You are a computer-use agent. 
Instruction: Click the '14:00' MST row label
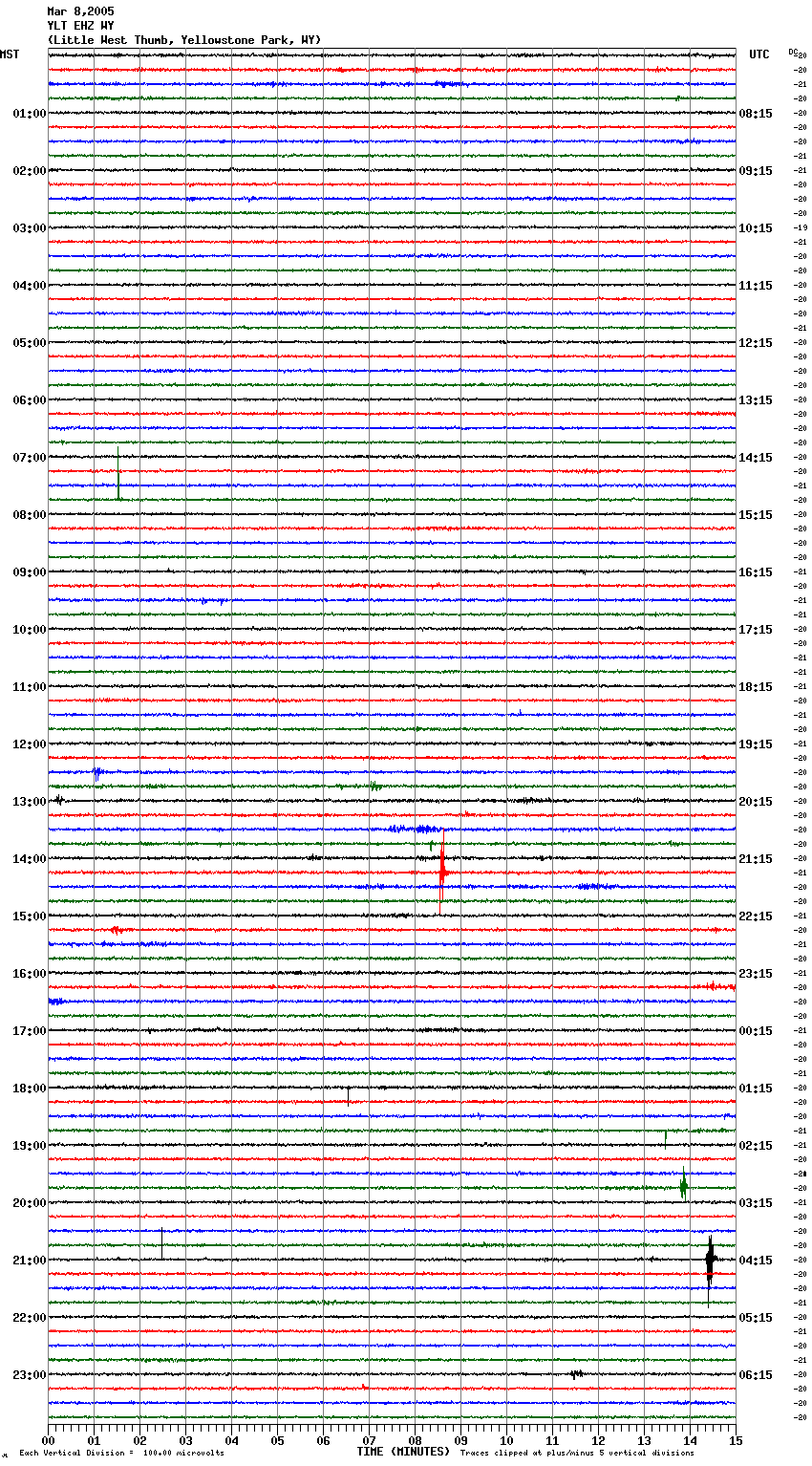pyautogui.click(x=30, y=859)
